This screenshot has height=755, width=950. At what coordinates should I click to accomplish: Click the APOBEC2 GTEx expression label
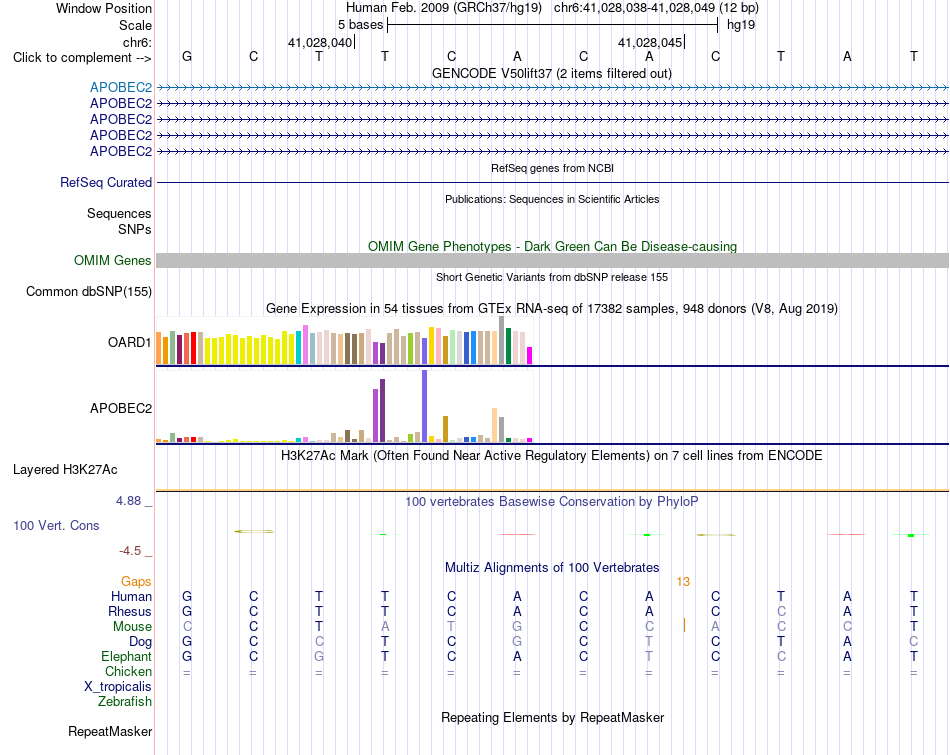pyautogui.click(x=121, y=408)
